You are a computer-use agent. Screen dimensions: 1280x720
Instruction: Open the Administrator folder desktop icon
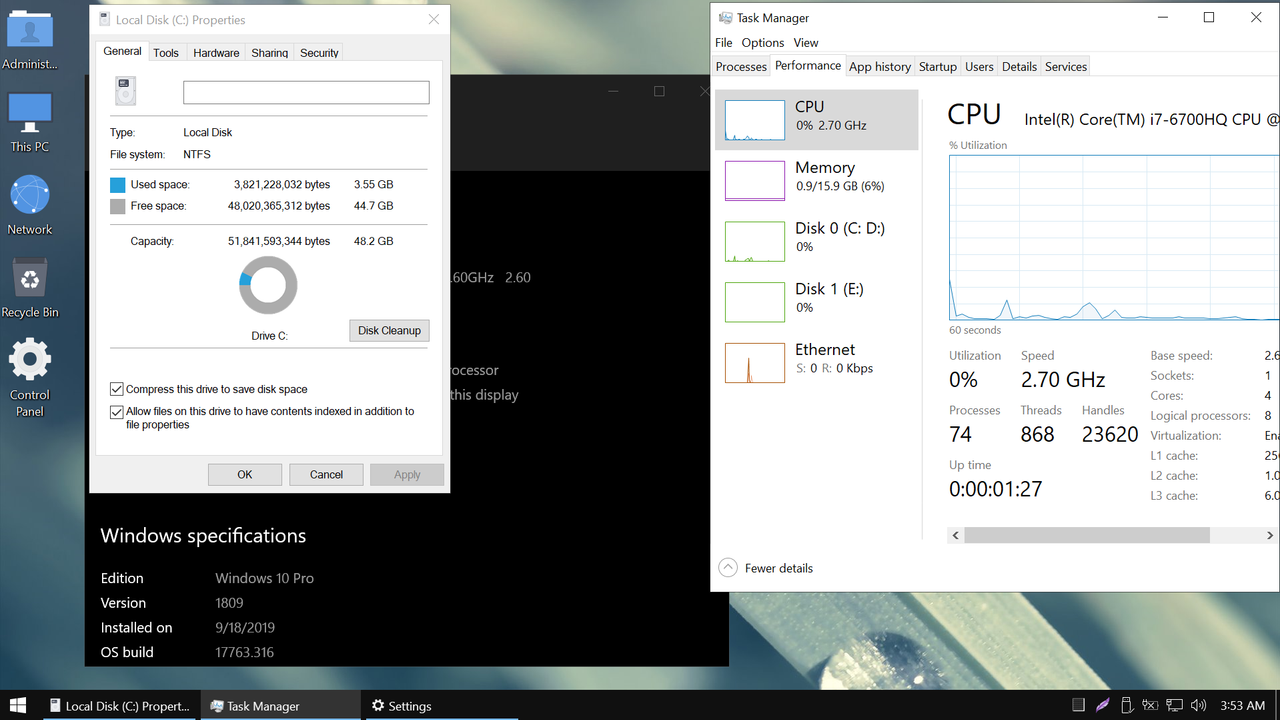(x=30, y=40)
